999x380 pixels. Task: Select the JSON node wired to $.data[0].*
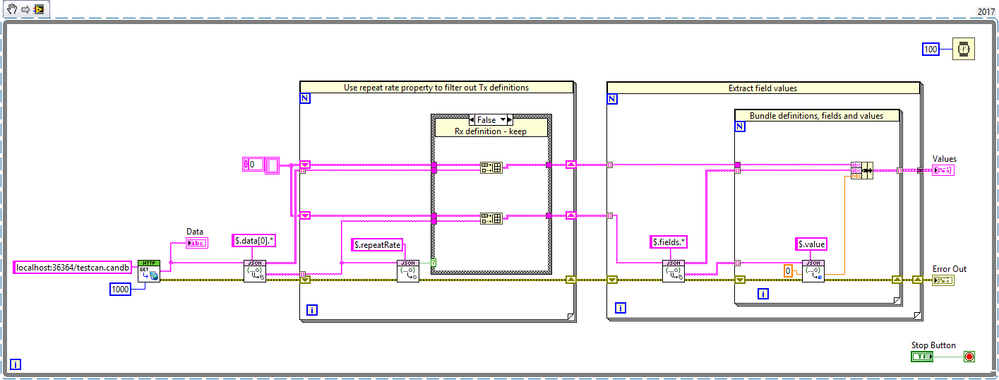click(x=254, y=271)
